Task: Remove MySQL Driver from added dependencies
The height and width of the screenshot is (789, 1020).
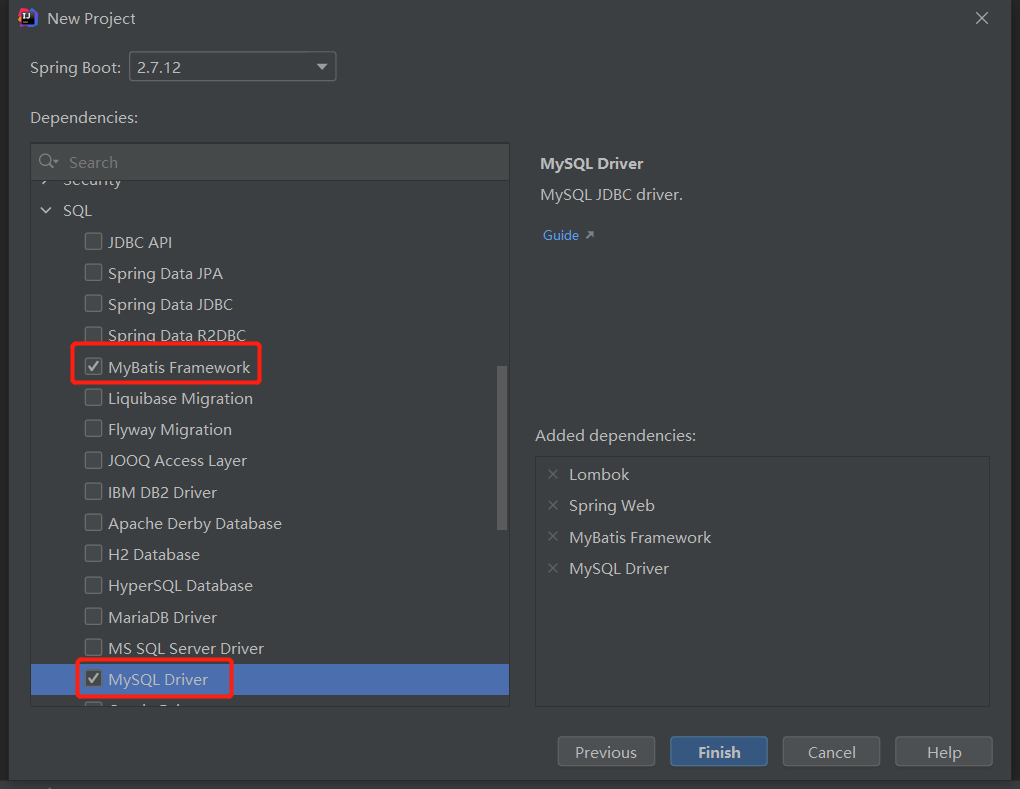Action: [x=553, y=568]
